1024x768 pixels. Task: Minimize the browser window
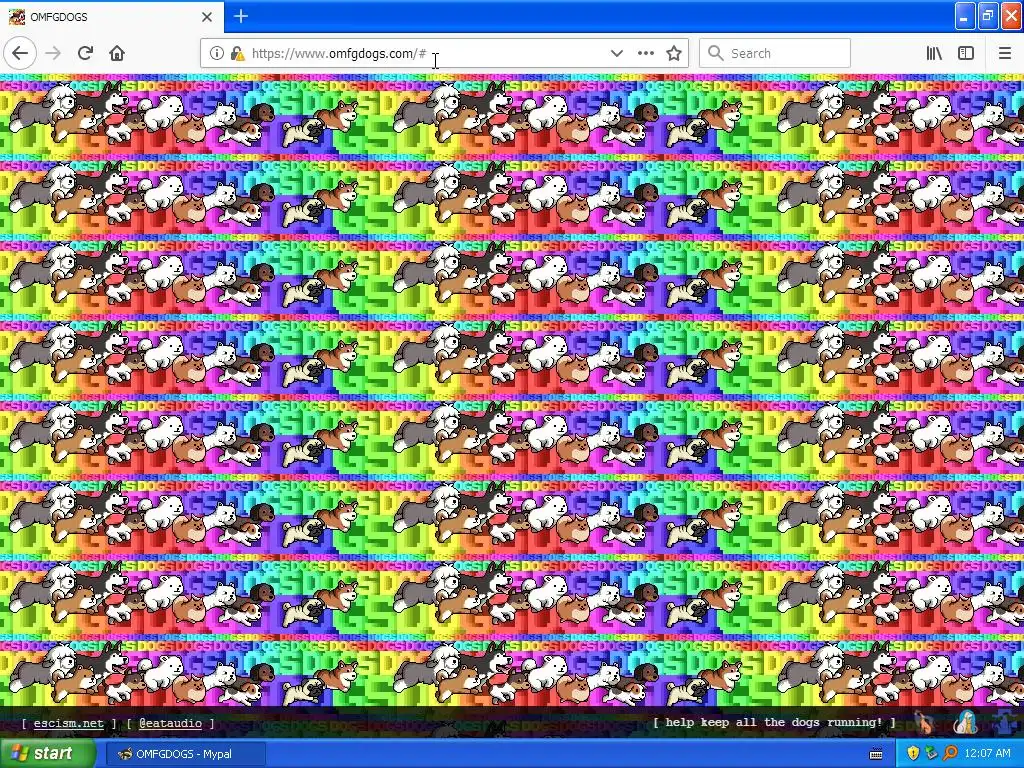pos(964,16)
